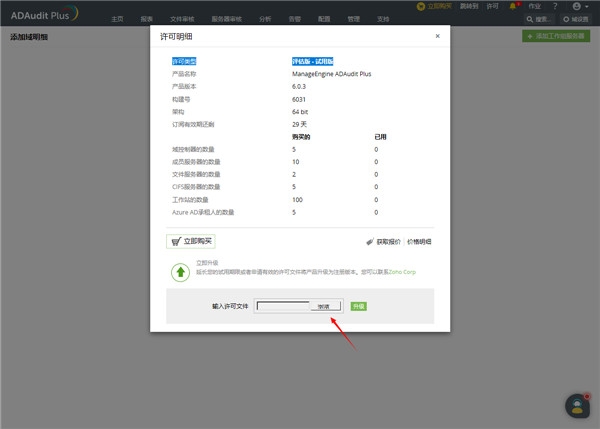Image resolution: width=600 pixels, height=429 pixels.
Task: Click the architecture value 64 bit
Action: tap(300, 112)
